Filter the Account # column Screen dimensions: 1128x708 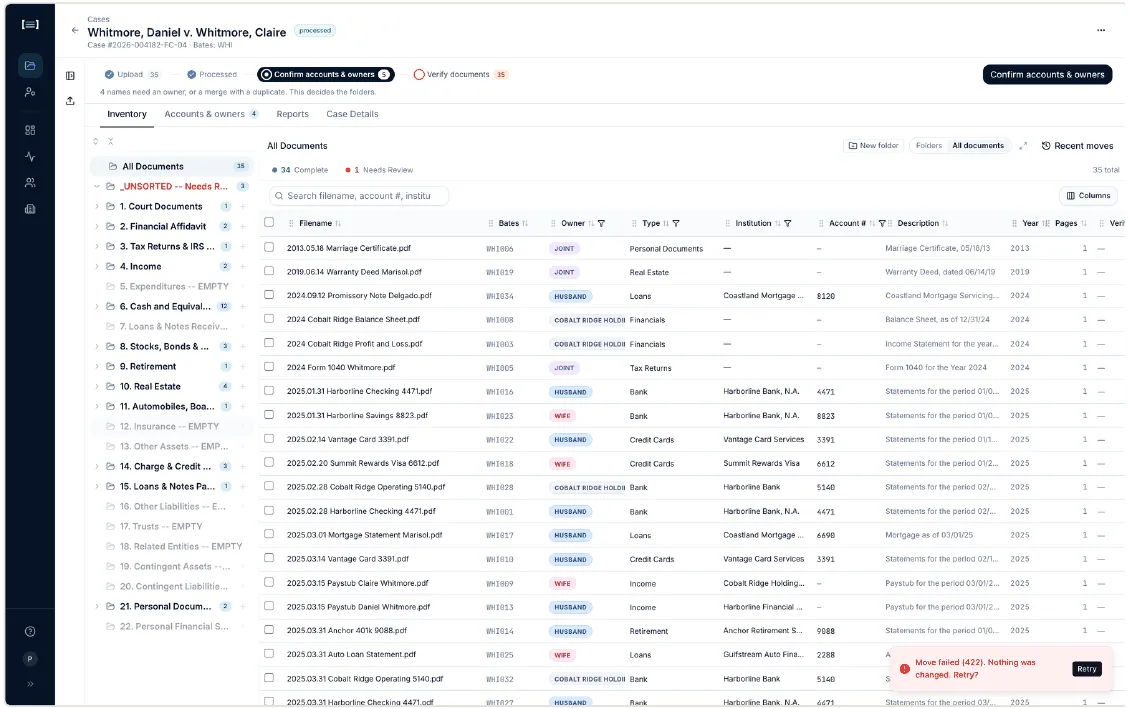tap(882, 224)
